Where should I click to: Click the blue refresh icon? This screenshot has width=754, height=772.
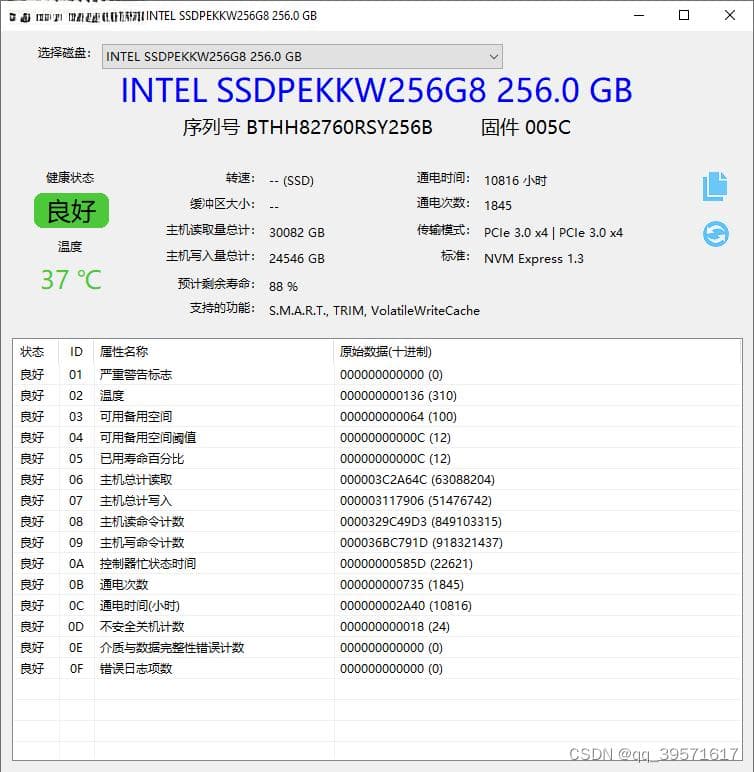(715, 234)
